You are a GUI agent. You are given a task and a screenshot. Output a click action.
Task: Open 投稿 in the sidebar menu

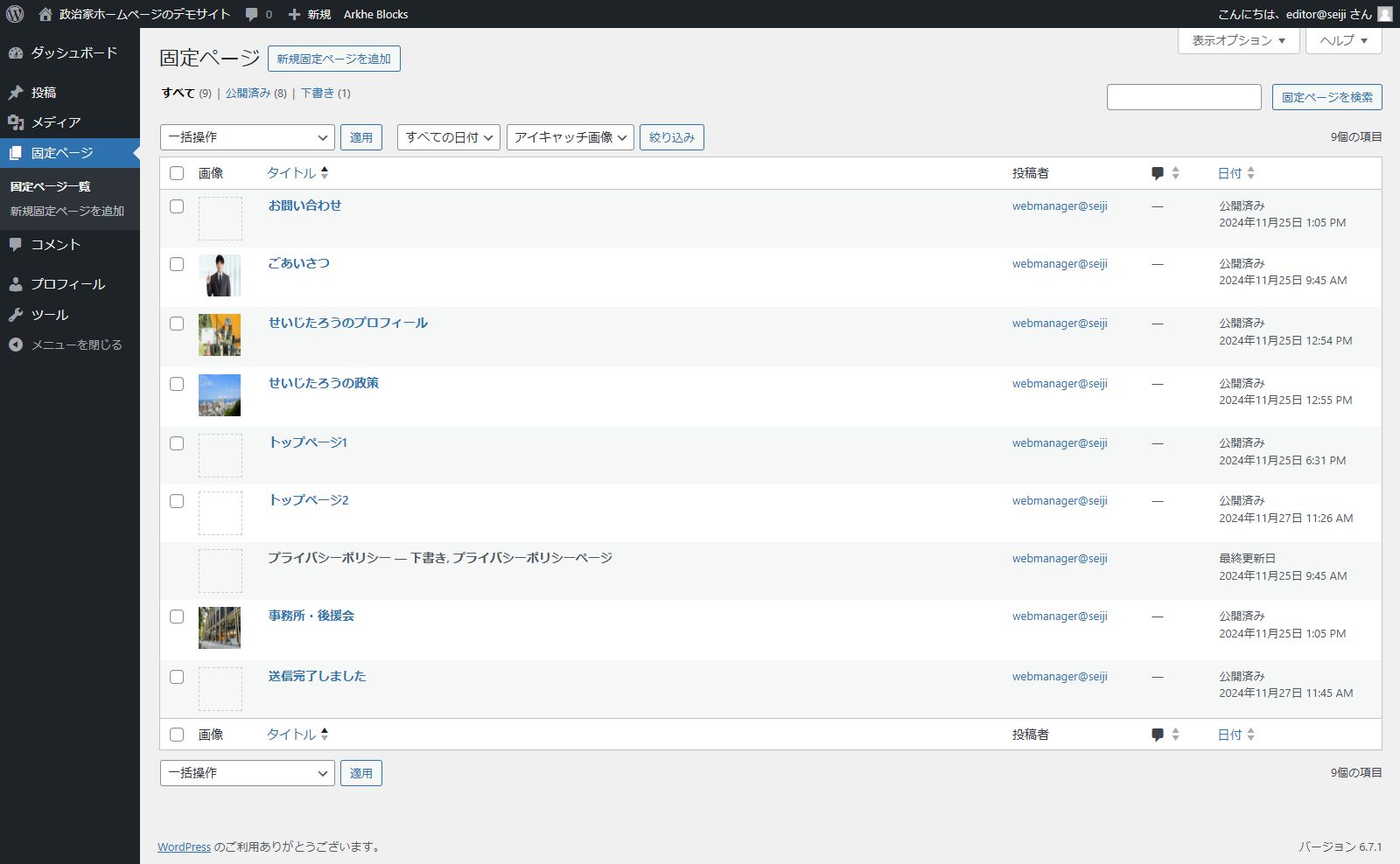tap(70, 93)
